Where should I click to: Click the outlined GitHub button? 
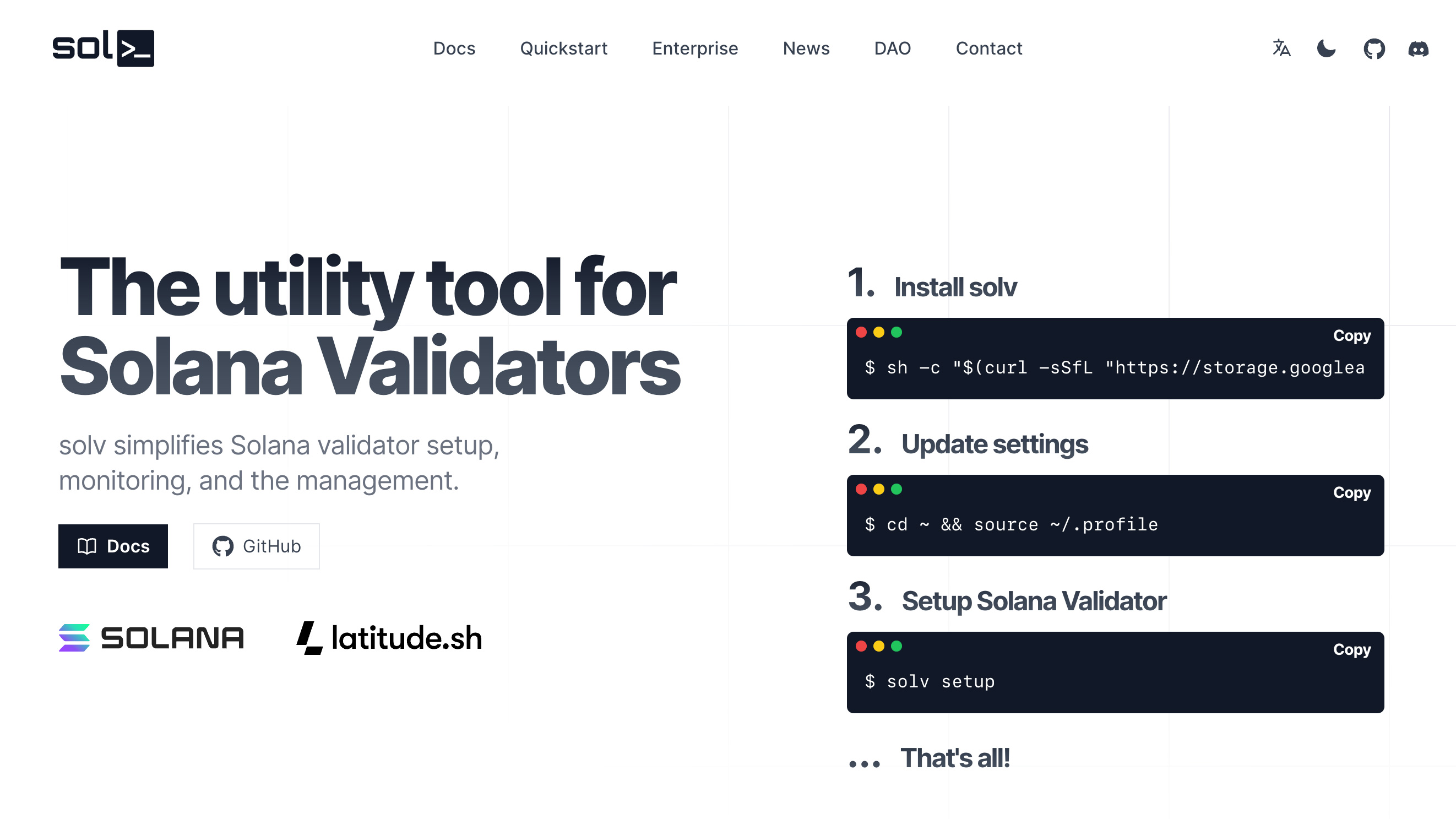[x=256, y=546]
